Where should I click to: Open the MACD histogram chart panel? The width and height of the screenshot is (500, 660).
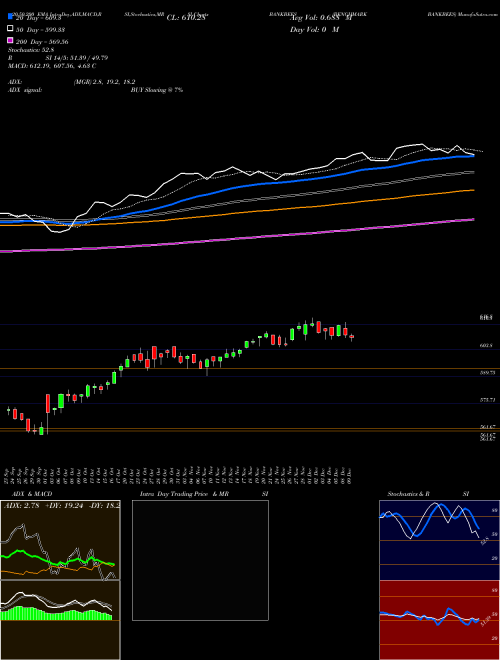[60, 620]
